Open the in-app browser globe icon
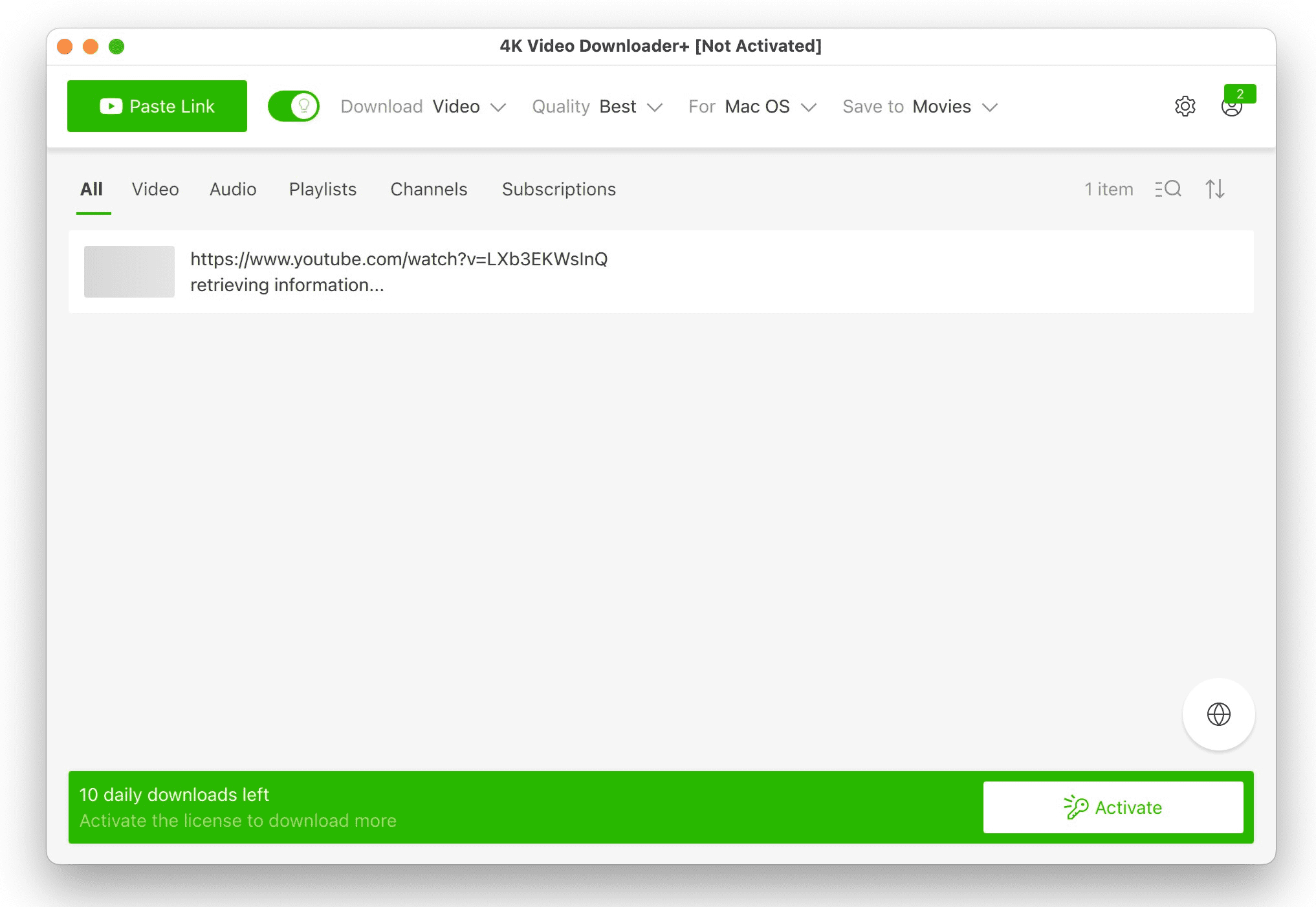This screenshot has width=1316, height=907. tap(1218, 714)
